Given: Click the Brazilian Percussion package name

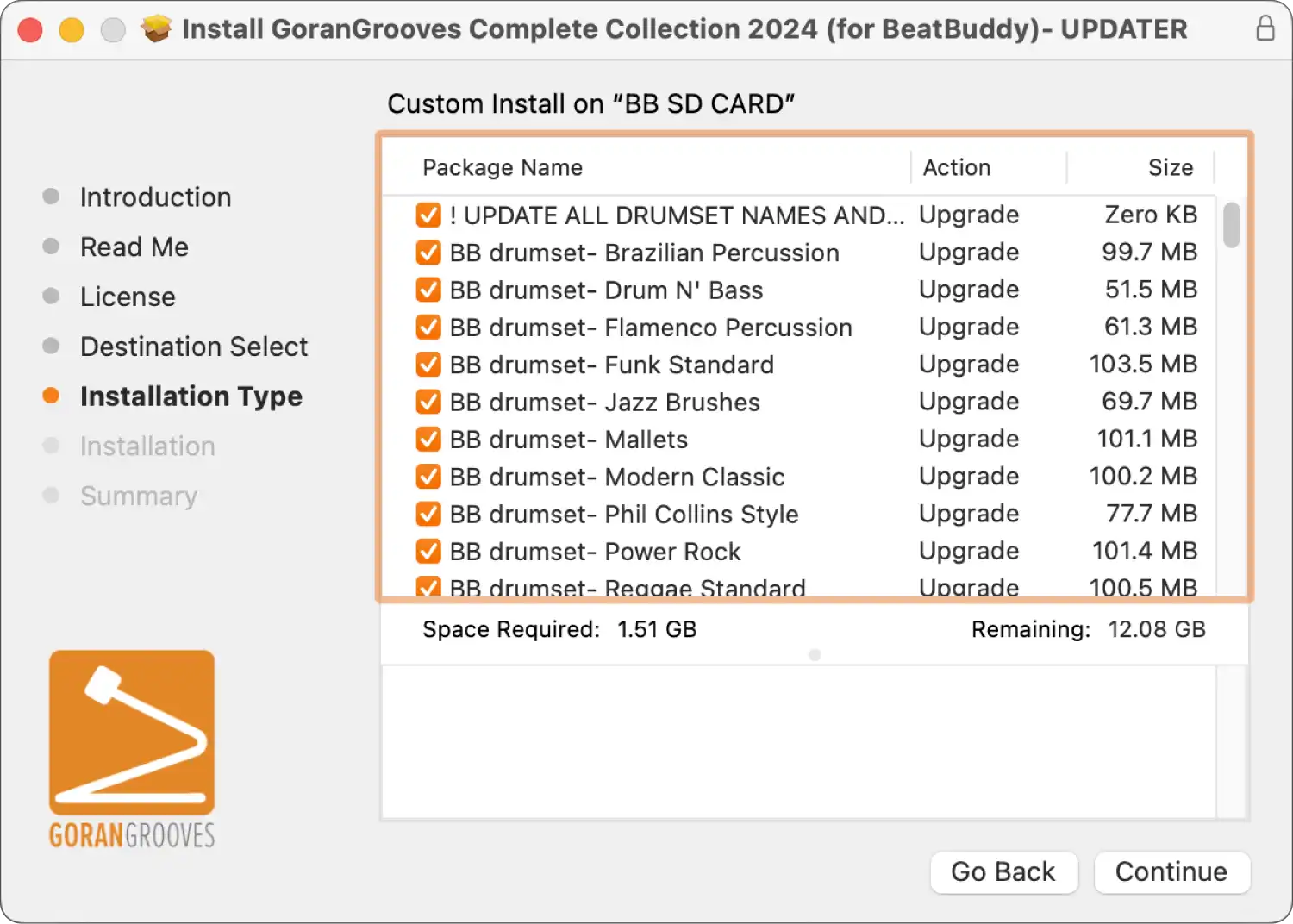Looking at the screenshot, I should click(645, 253).
